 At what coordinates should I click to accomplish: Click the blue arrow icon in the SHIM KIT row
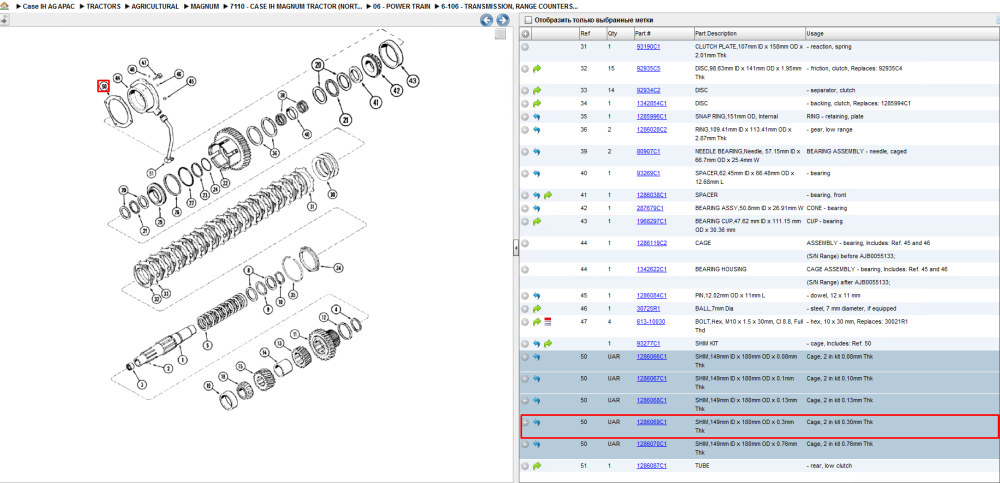pyautogui.click(x=537, y=344)
